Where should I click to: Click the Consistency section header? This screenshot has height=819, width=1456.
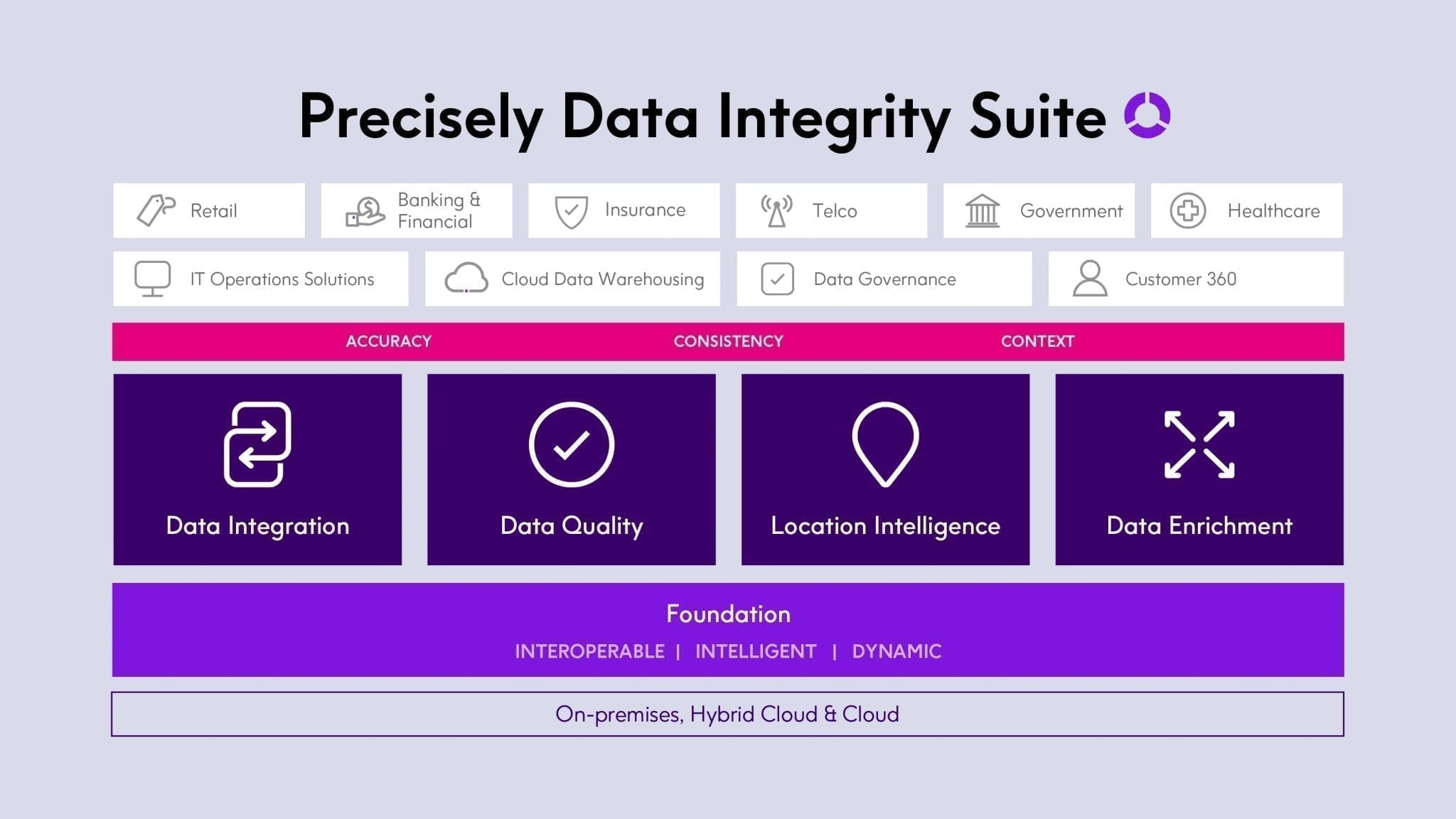(727, 341)
